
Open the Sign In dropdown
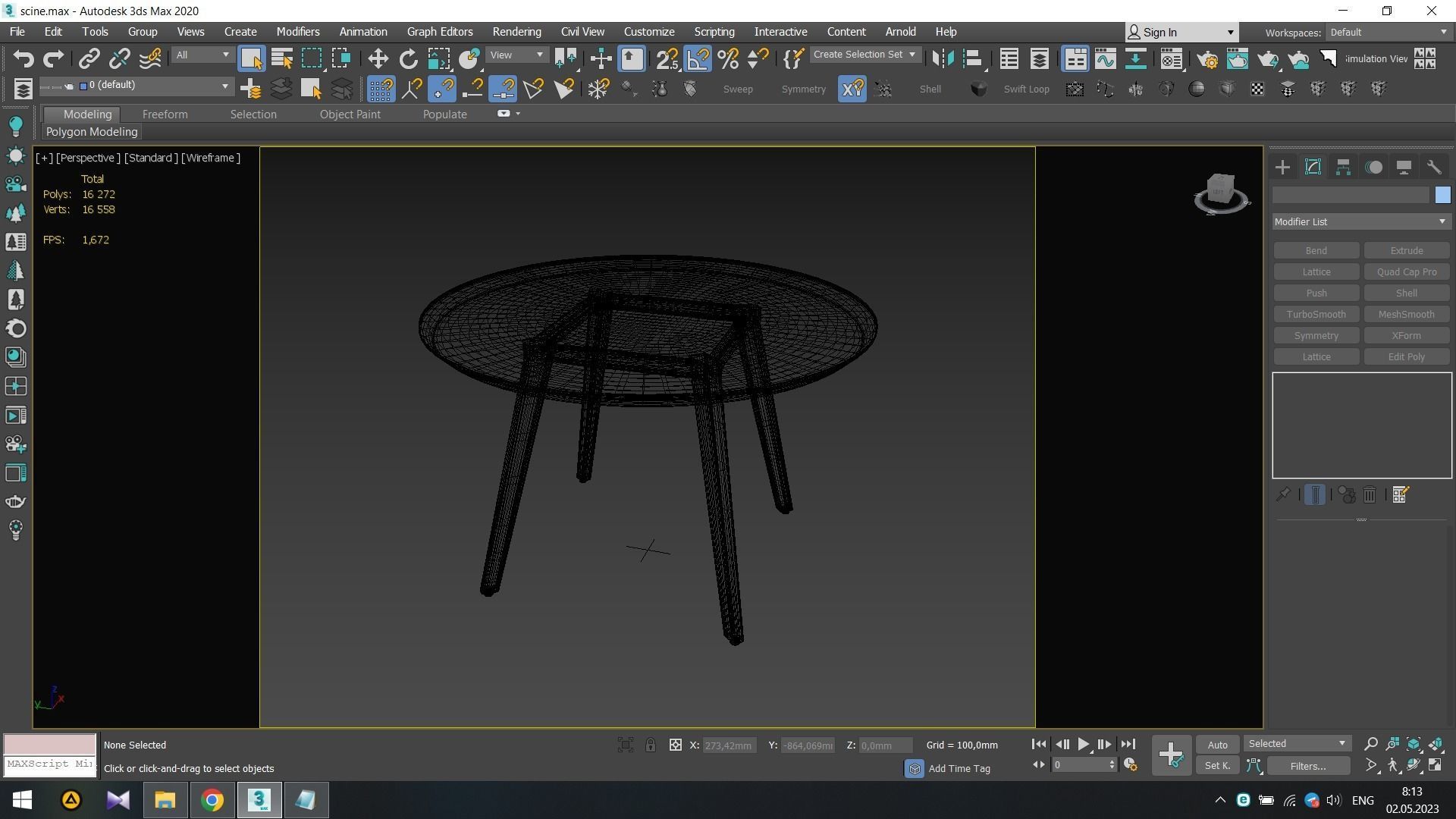click(x=1182, y=32)
